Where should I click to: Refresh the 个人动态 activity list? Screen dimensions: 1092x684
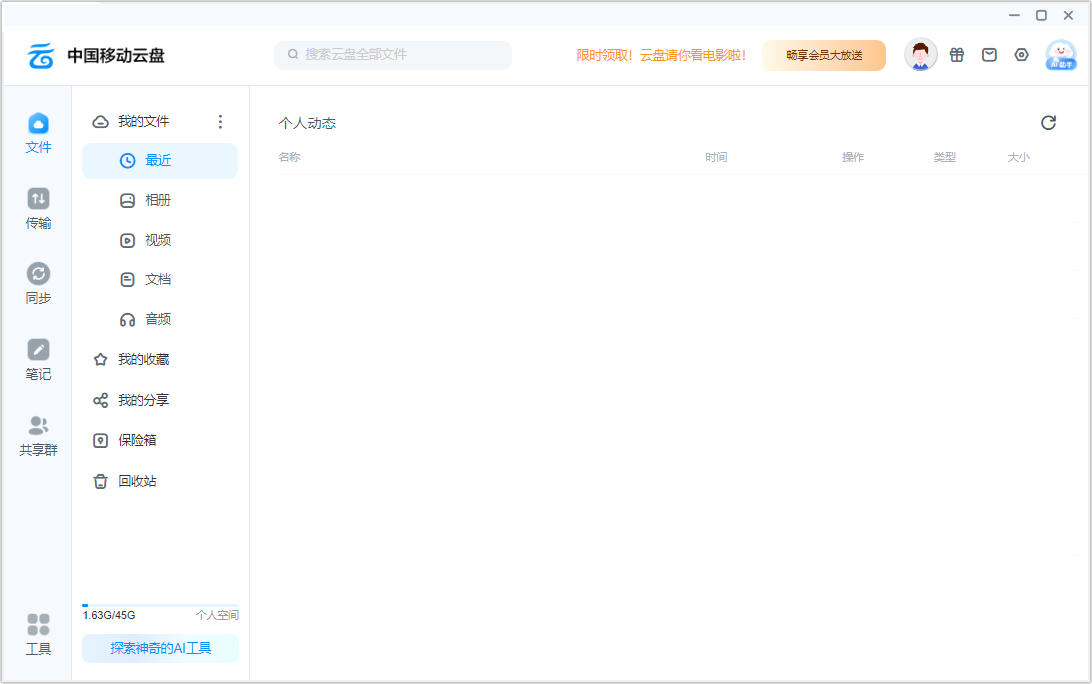point(1048,122)
